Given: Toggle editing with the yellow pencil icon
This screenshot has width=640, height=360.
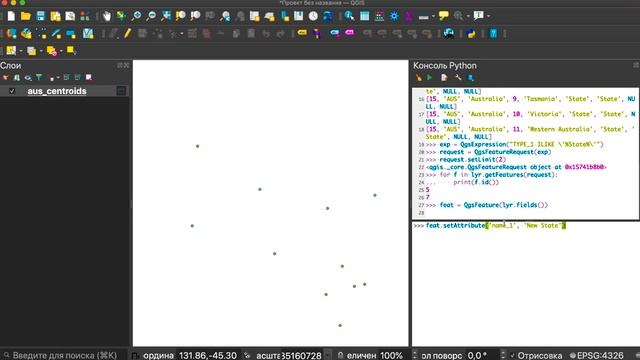Looking at the screenshot, I should [127, 33].
